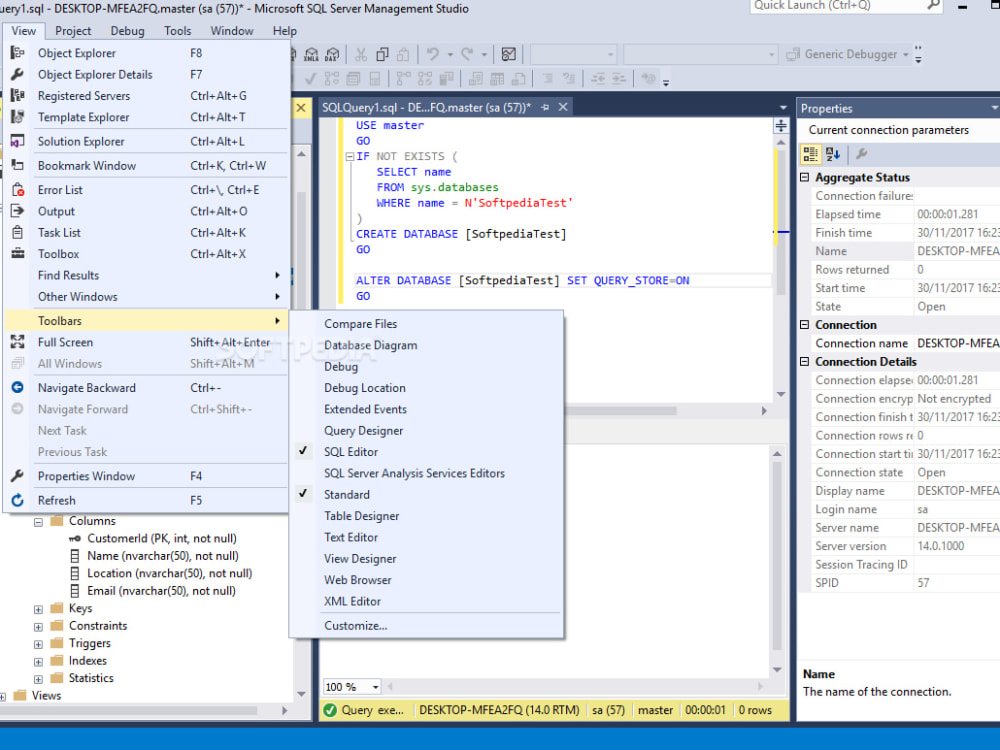Expand Keys folder in tree
Viewport: 1000px width, 750px height.
tap(38, 609)
